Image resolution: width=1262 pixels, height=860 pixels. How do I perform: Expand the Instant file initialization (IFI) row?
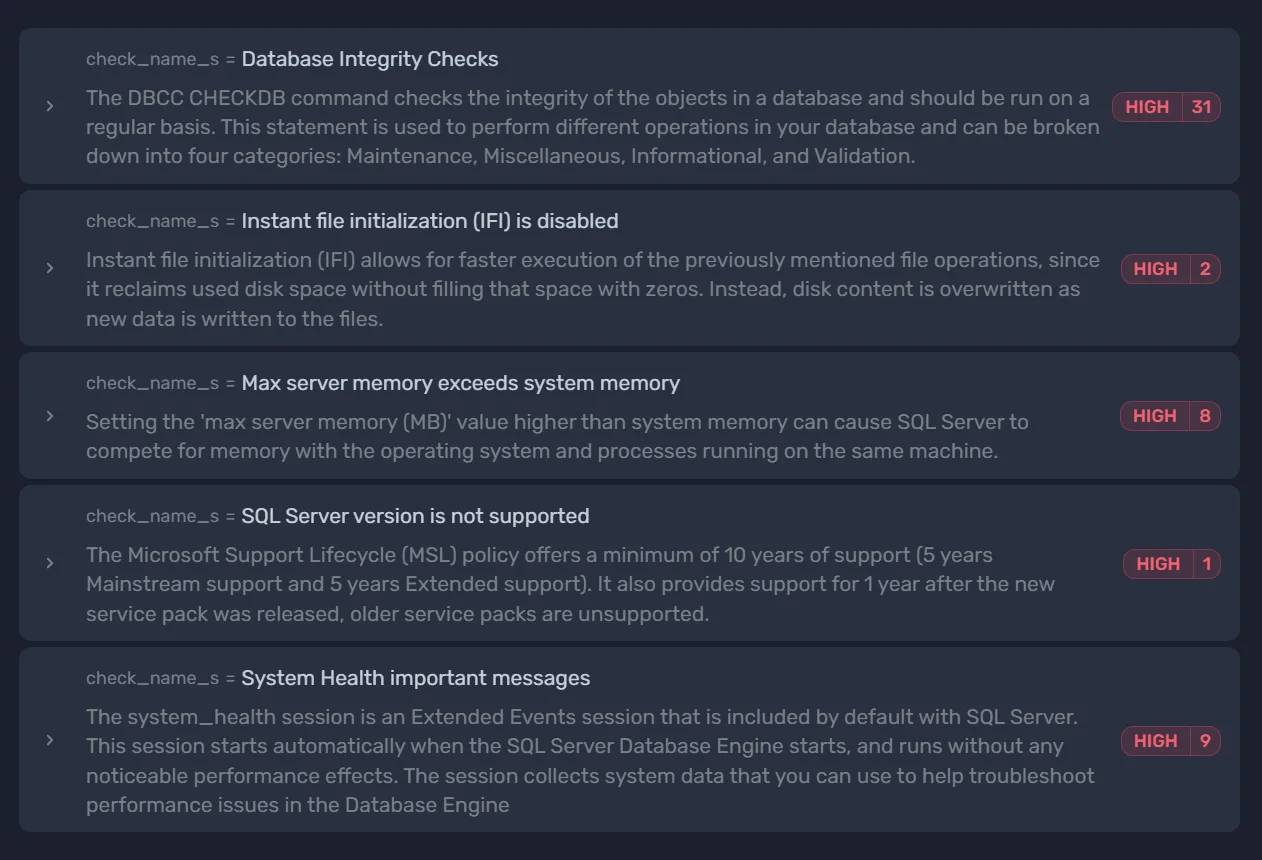[50, 269]
